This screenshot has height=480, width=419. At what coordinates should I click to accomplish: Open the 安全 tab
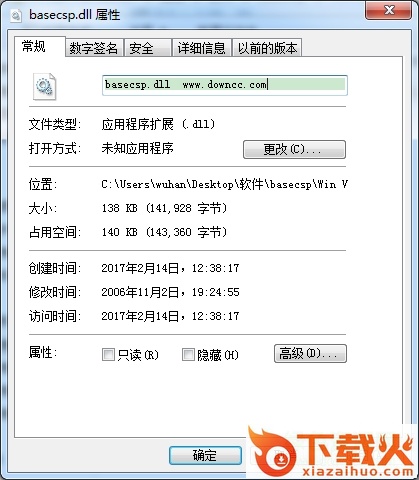tap(148, 48)
